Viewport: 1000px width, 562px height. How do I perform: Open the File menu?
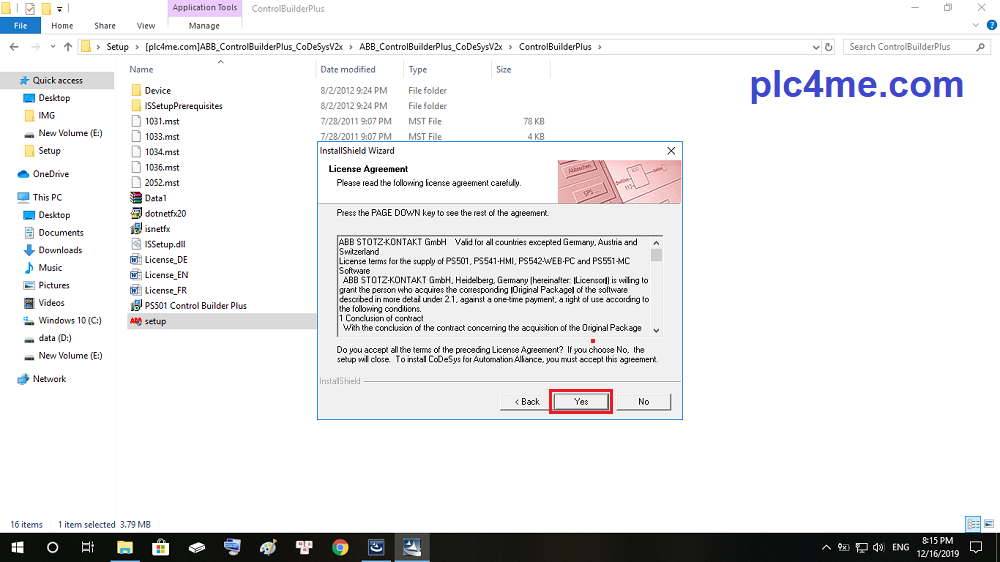pyautogui.click(x=20, y=26)
